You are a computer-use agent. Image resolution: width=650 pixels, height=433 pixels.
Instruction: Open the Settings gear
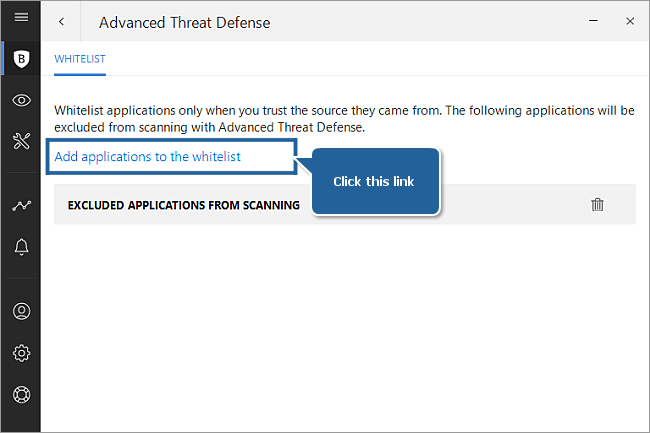point(21,353)
